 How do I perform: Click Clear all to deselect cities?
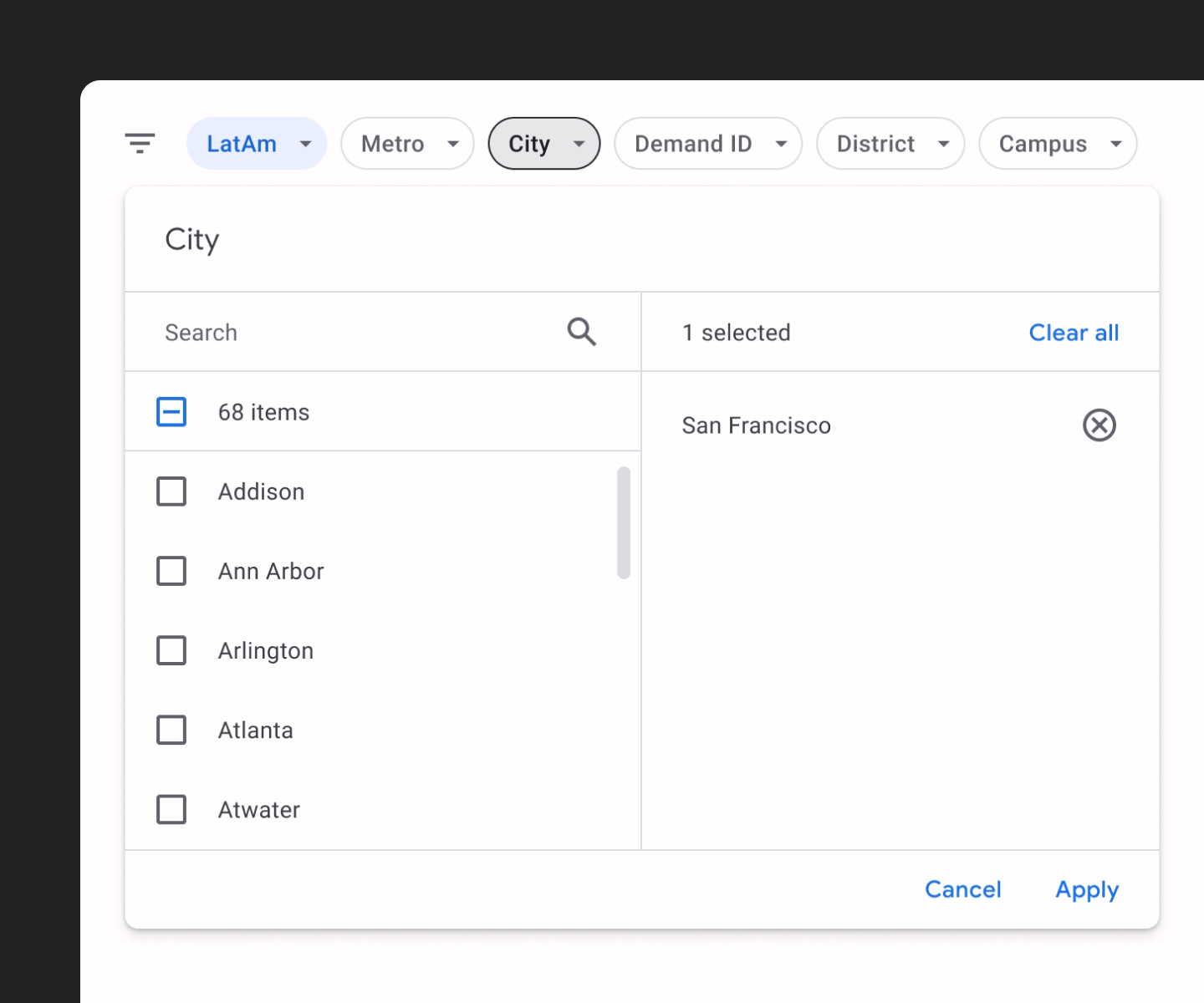1074,332
